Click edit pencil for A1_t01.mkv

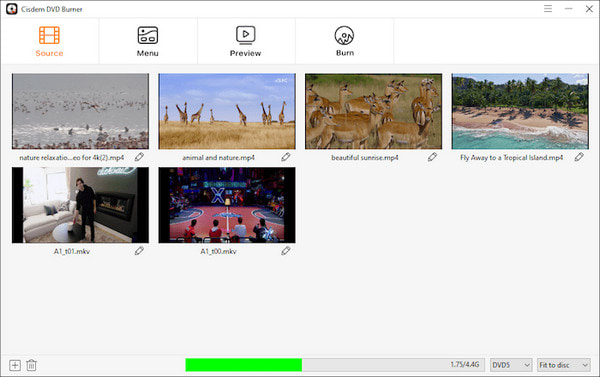coord(139,251)
